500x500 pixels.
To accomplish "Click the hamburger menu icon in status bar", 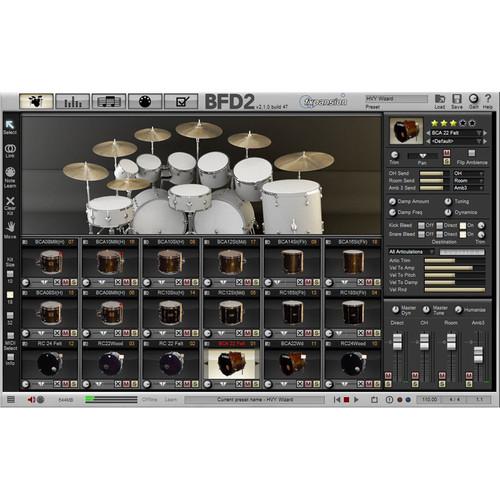I will click(11, 399).
